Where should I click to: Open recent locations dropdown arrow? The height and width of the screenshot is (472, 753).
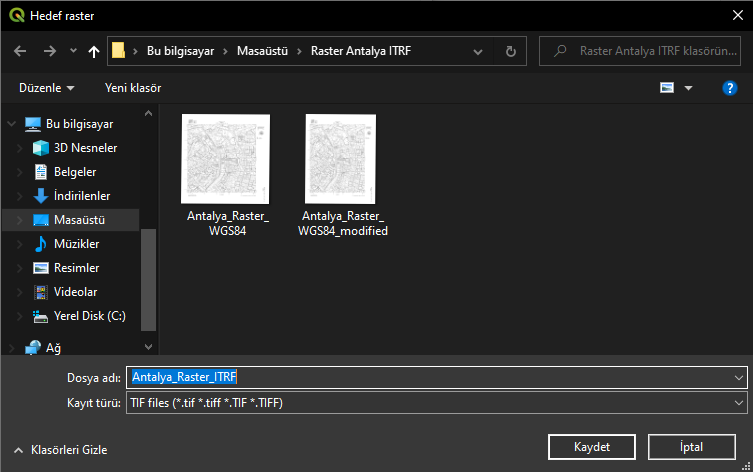[73, 50]
